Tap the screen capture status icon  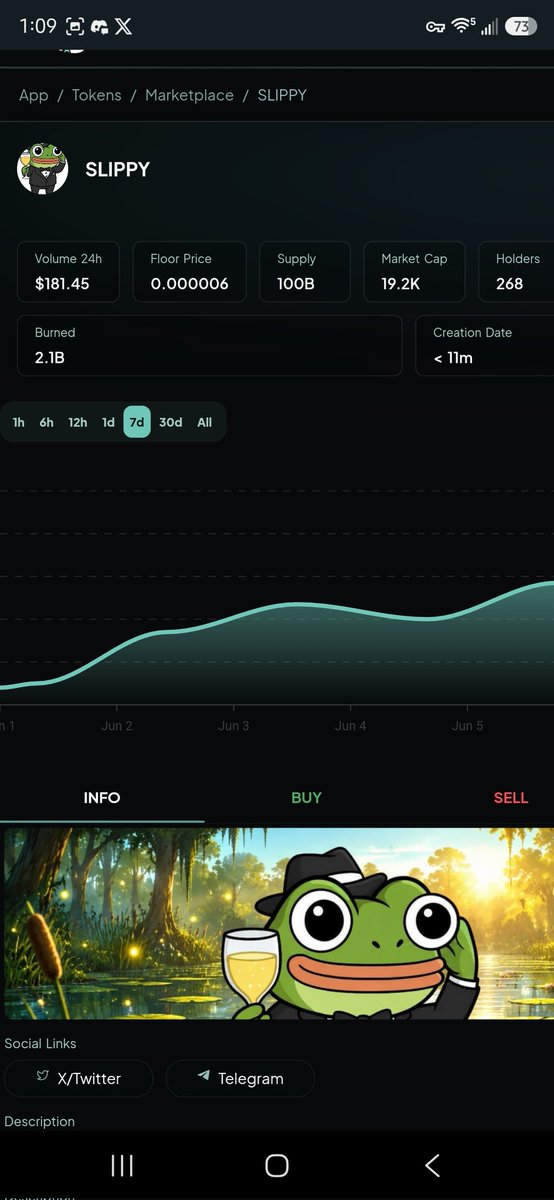click(x=75, y=27)
